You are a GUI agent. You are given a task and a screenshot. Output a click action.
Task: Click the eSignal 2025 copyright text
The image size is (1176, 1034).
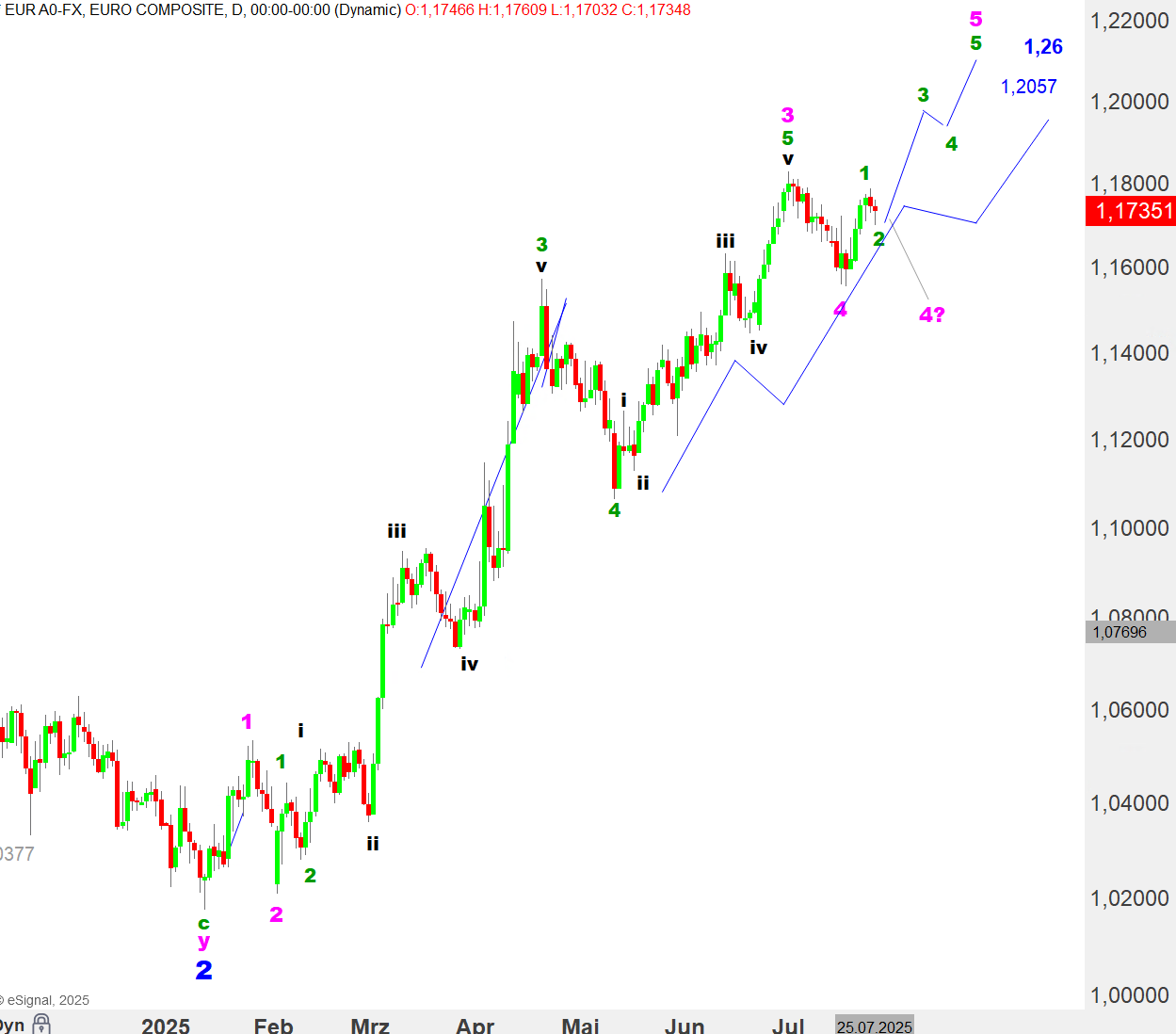coord(47,1000)
